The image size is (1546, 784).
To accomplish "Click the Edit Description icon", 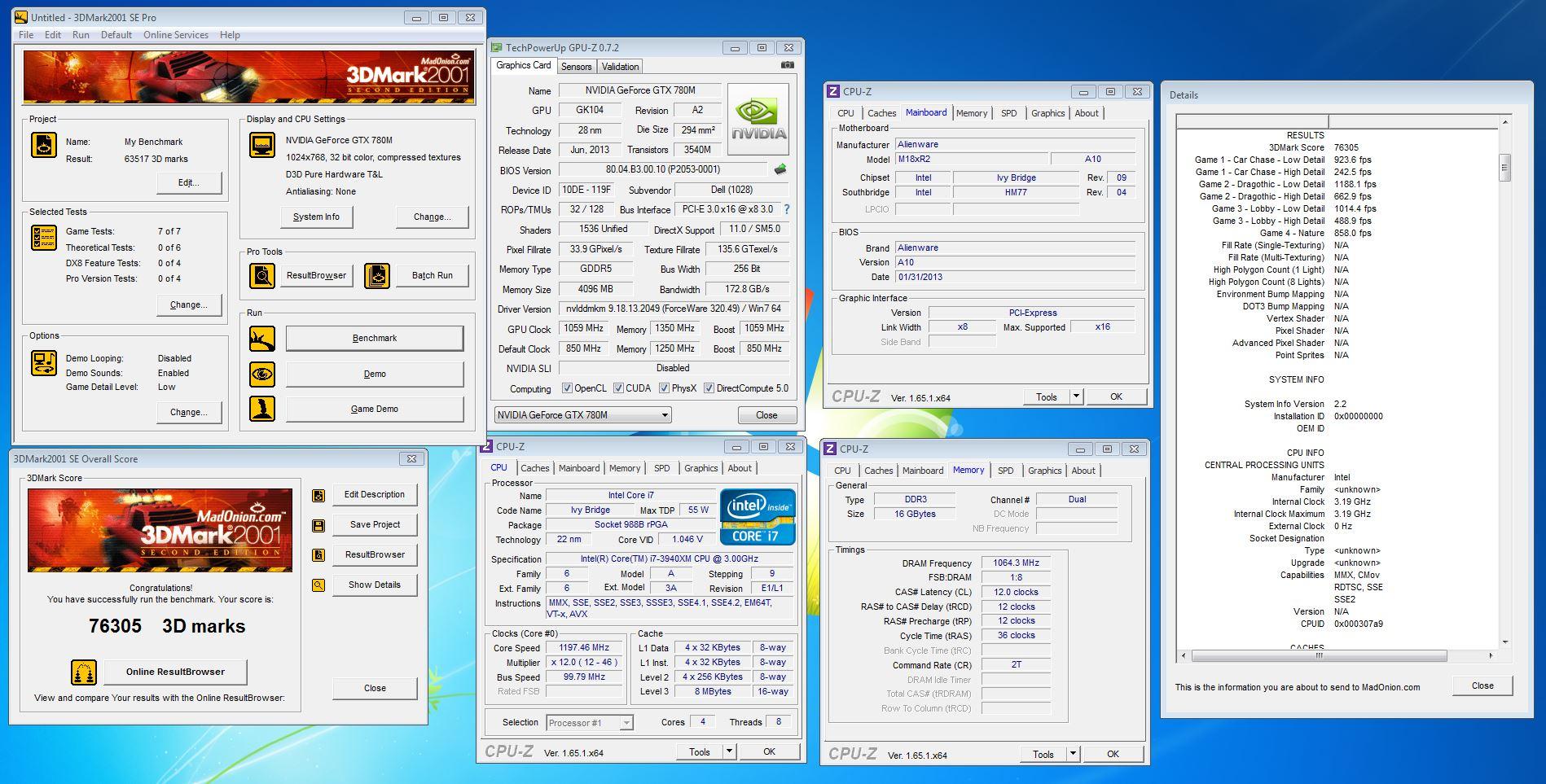I will [x=318, y=495].
